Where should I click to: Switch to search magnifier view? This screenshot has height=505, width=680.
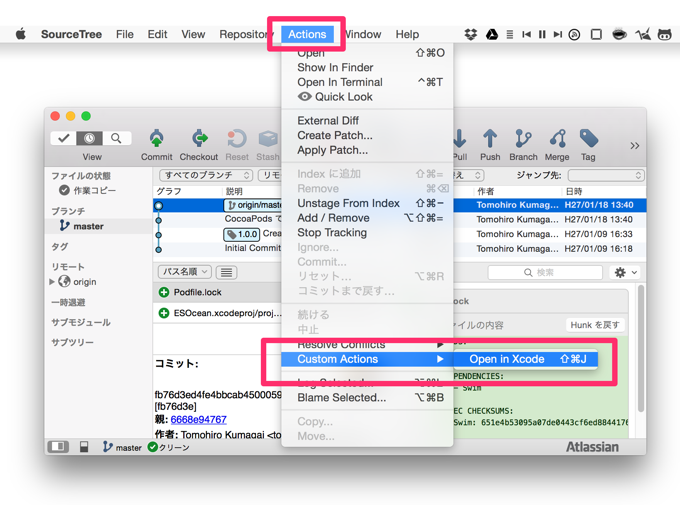point(116,138)
